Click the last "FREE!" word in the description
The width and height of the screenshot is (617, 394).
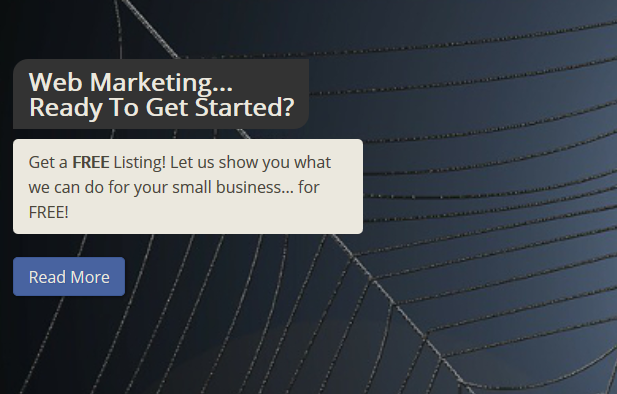coord(49,213)
